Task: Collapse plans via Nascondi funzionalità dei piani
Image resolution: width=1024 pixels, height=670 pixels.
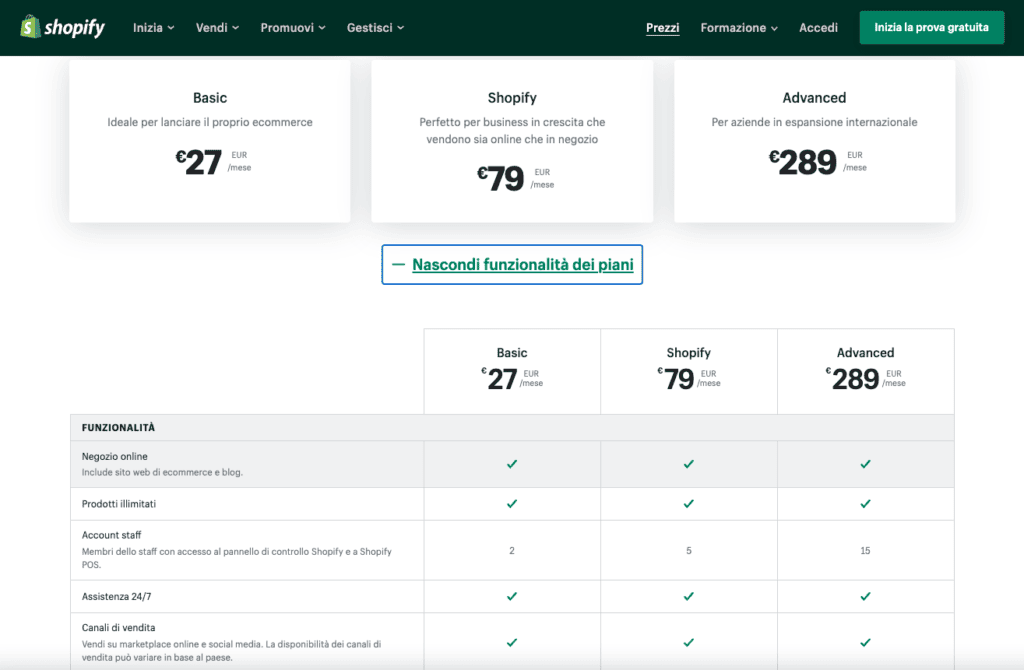Action: (512, 264)
